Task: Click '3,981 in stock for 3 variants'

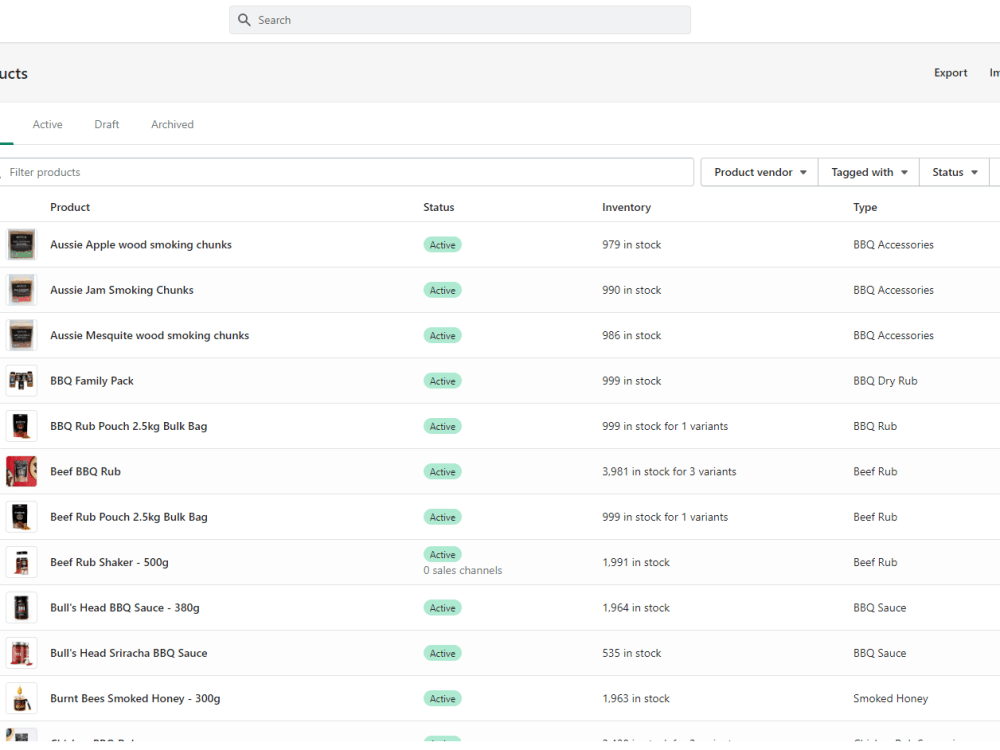Action: tap(669, 471)
